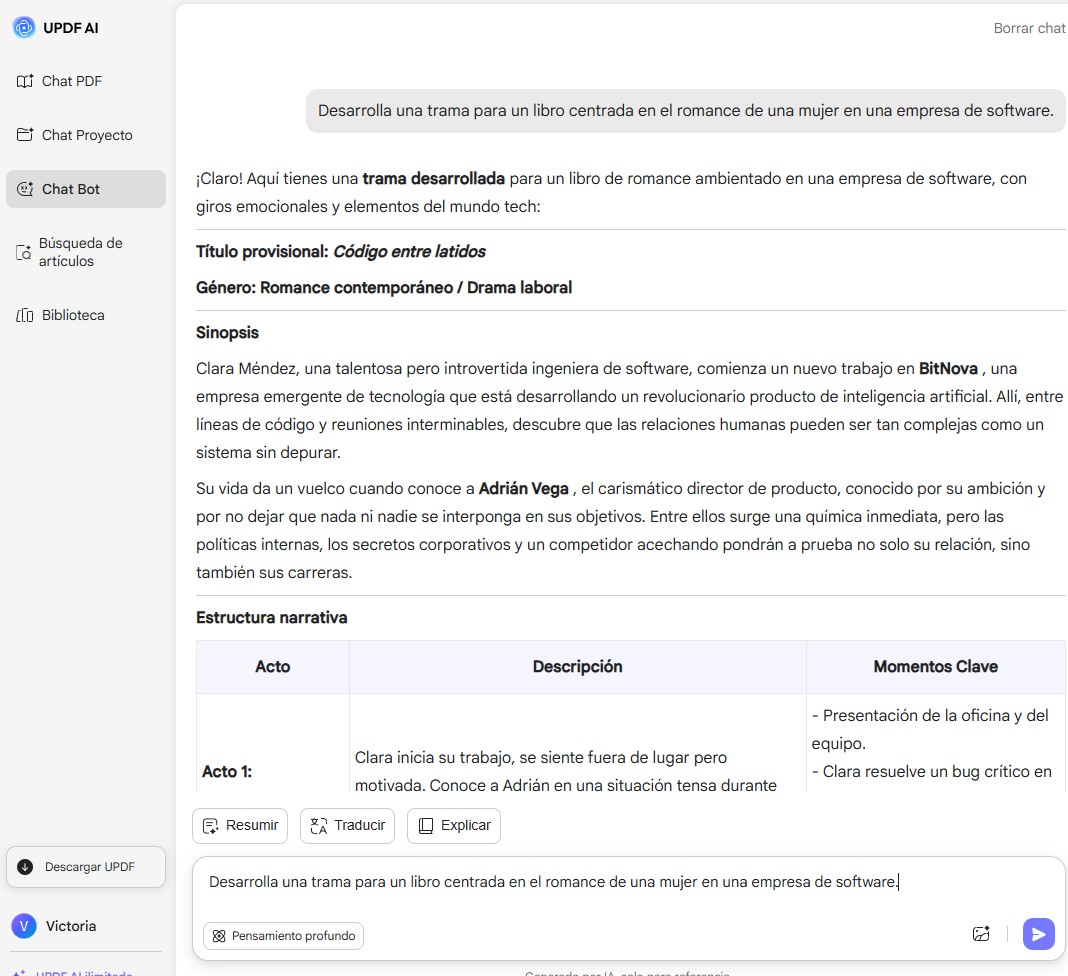Click the Resumir button
1068x976 pixels.
[x=240, y=825]
